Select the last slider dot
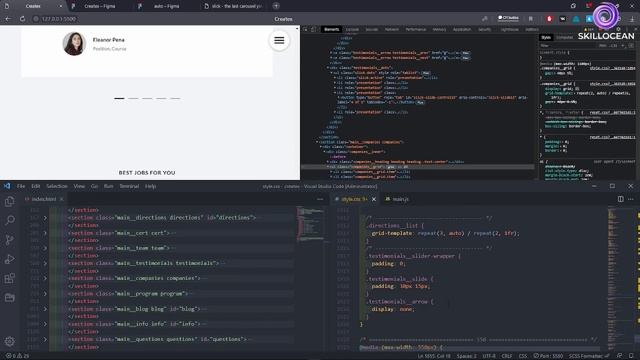Screen dimensions: 640x360 176,98
